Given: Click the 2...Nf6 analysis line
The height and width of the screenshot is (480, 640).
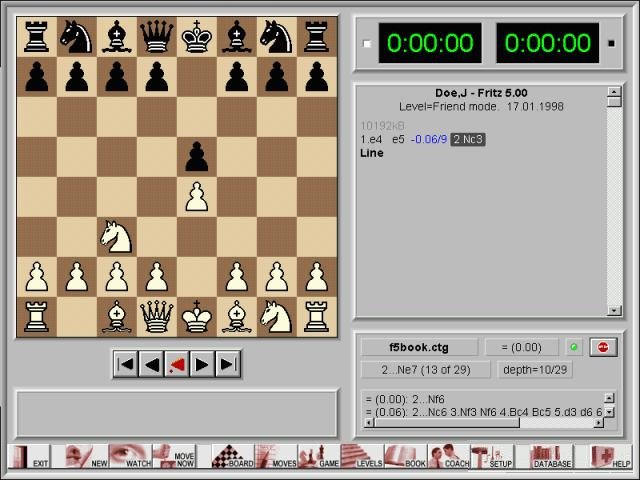Looking at the screenshot, I should (x=405, y=399).
